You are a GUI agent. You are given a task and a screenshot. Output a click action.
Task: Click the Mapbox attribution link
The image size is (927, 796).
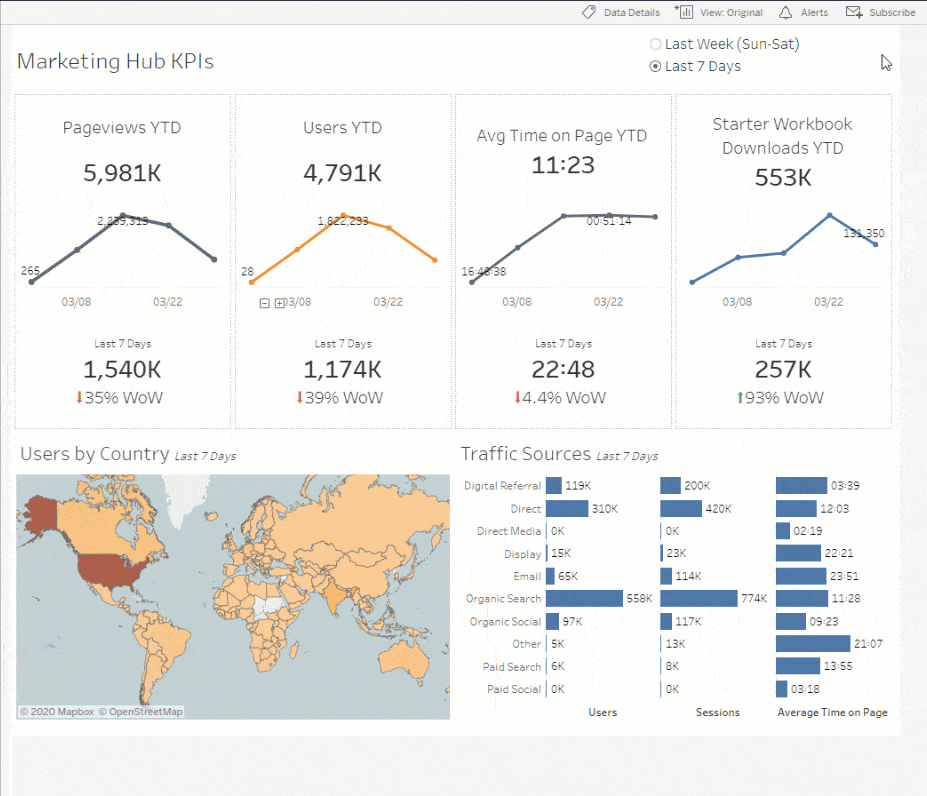(x=56, y=712)
